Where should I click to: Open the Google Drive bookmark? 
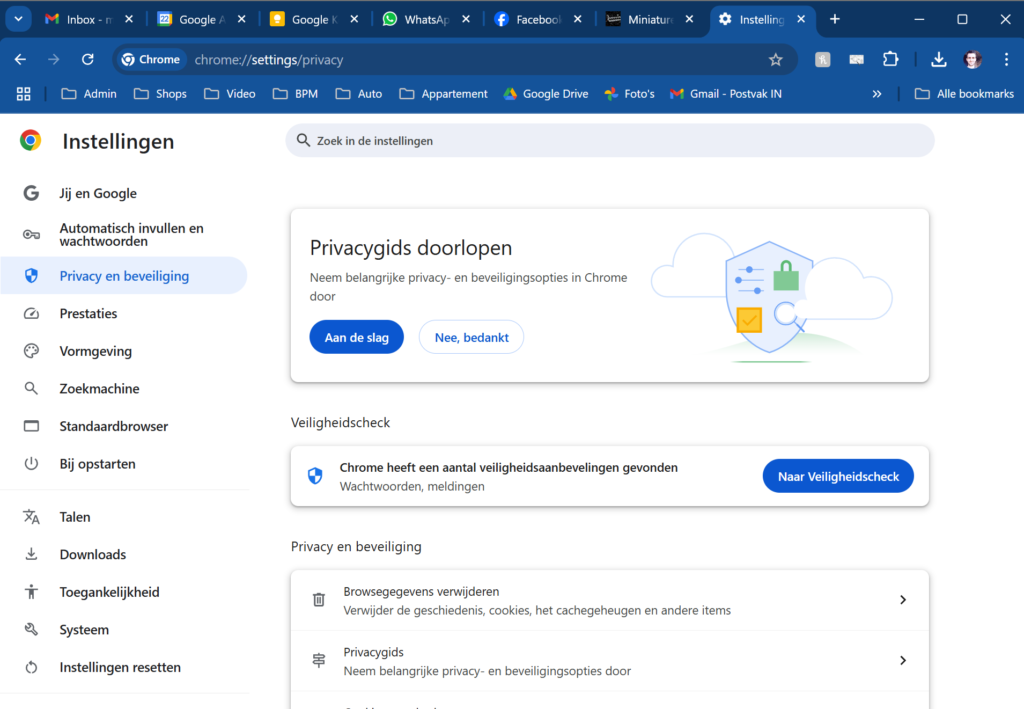[546, 94]
